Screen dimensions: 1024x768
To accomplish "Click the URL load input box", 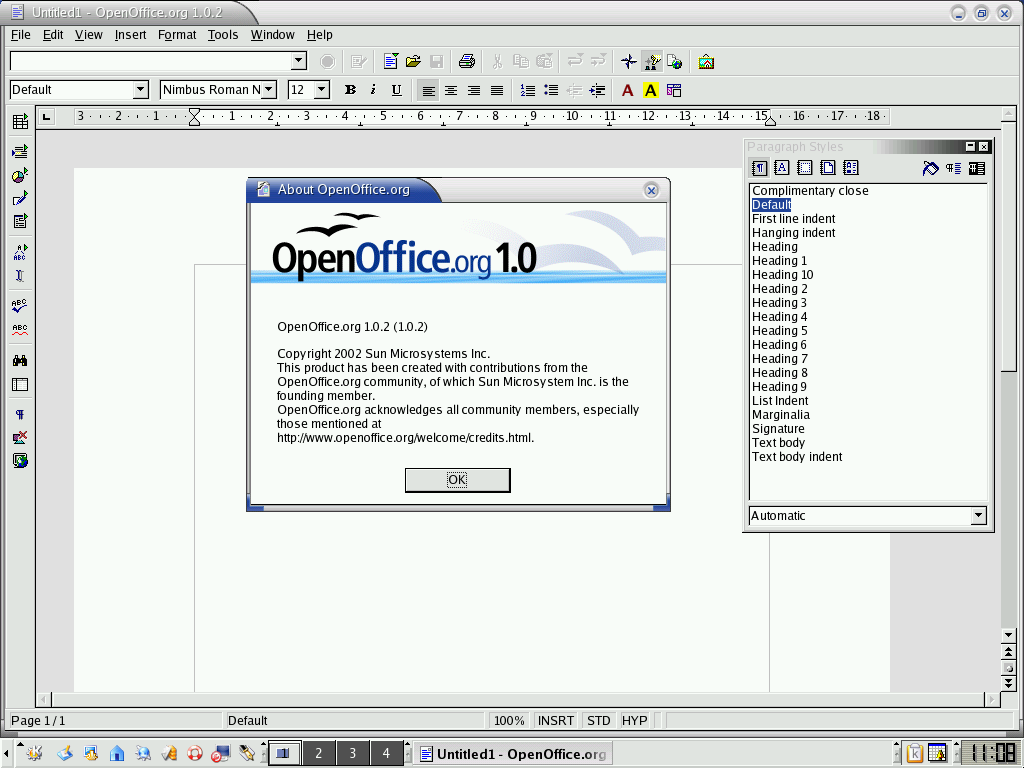I will (x=151, y=61).
